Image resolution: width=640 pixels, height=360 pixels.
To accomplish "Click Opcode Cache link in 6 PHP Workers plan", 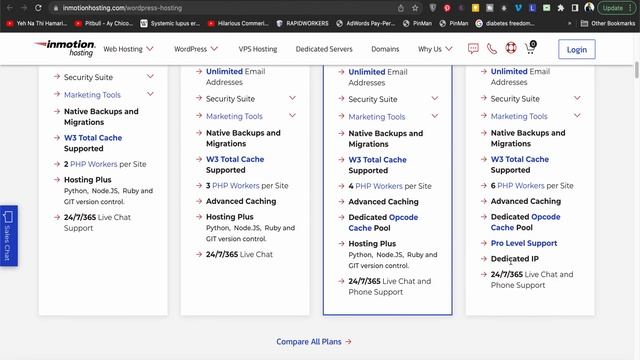I will point(525,222).
